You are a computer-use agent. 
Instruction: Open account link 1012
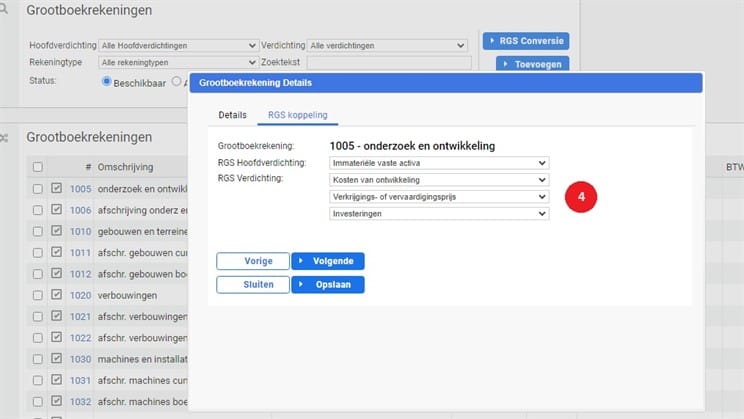(80, 274)
